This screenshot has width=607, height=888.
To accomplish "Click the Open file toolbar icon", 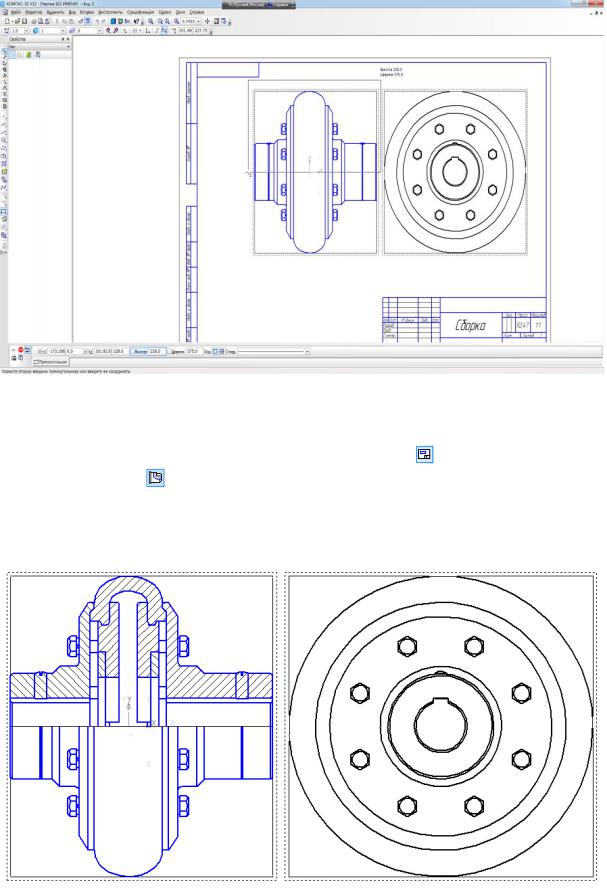I will point(17,21).
